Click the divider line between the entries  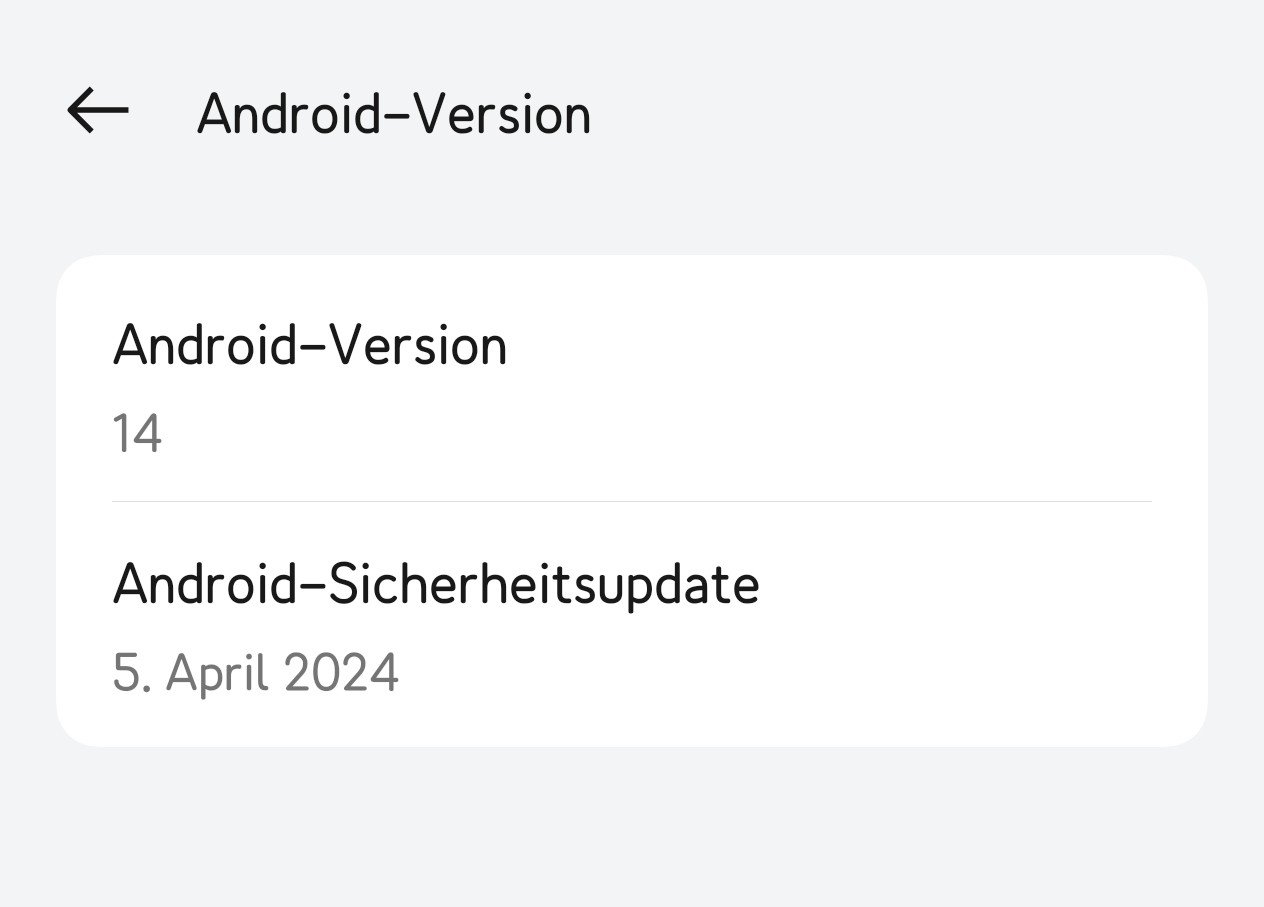point(632,501)
